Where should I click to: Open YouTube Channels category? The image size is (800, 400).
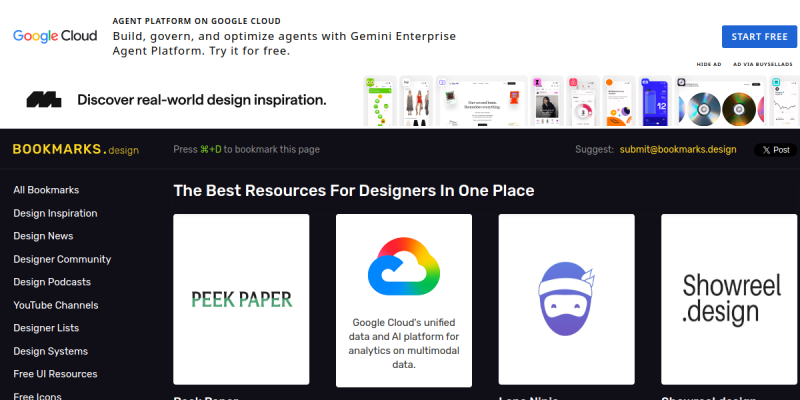(56, 305)
